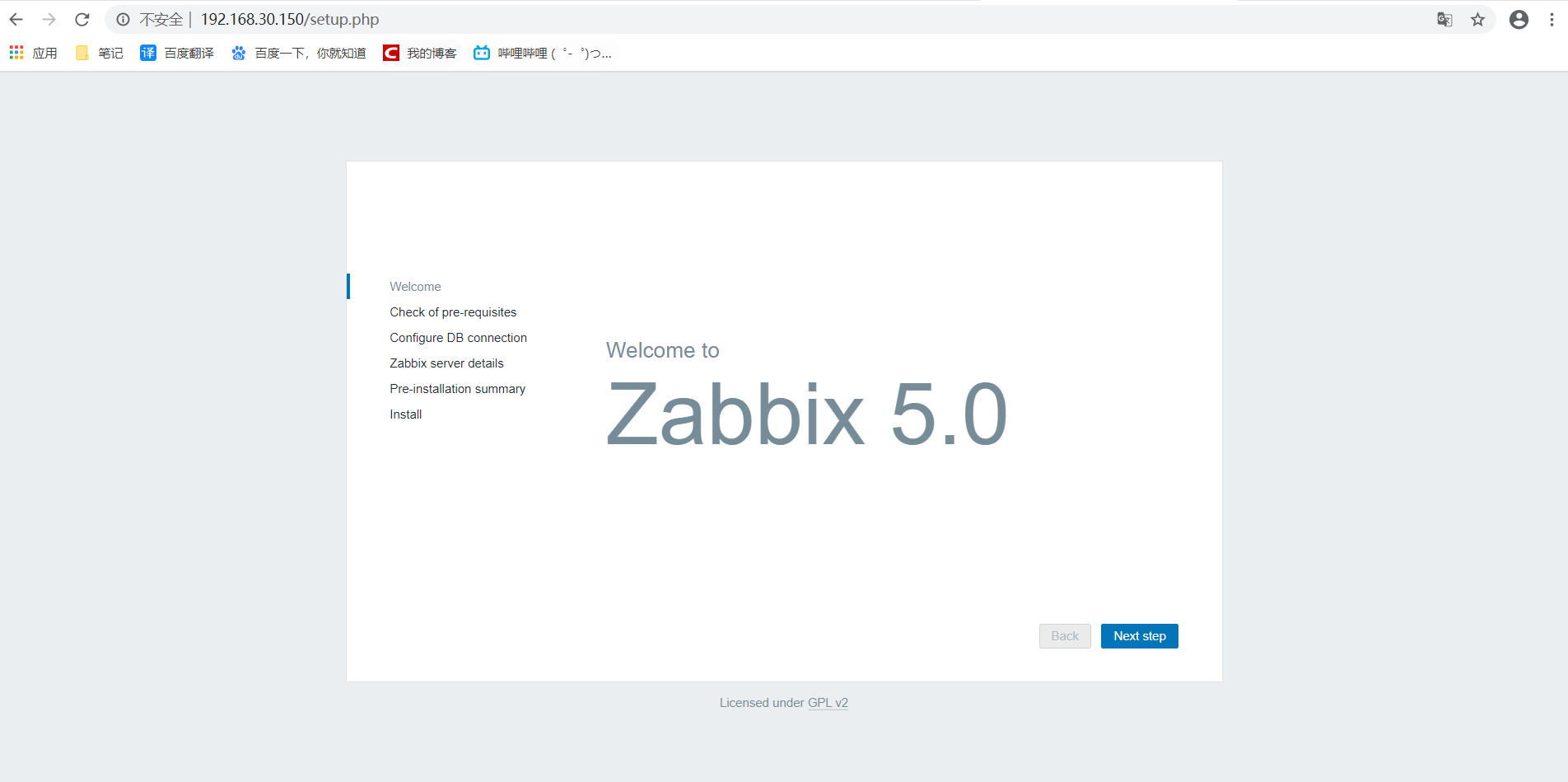Viewport: 1568px width, 782px height.
Task: Go back with the browser back arrow
Action: click(16, 20)
